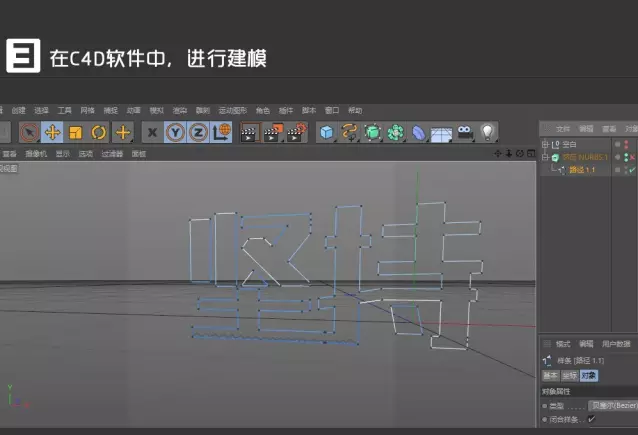
Task: Click the viewport zoom icon
Action: point(509,153)
